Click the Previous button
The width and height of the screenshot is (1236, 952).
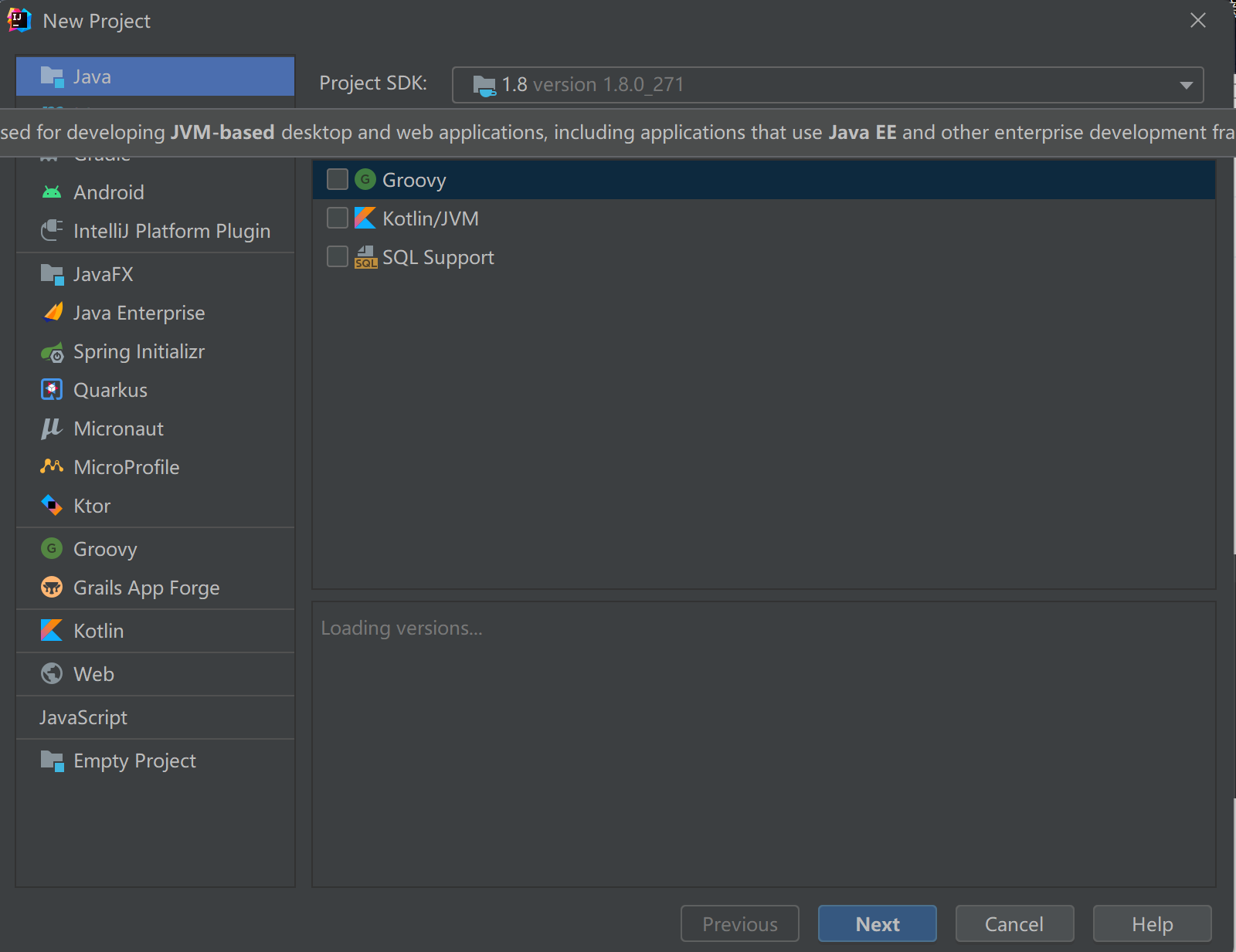click(x=740, y=924)
